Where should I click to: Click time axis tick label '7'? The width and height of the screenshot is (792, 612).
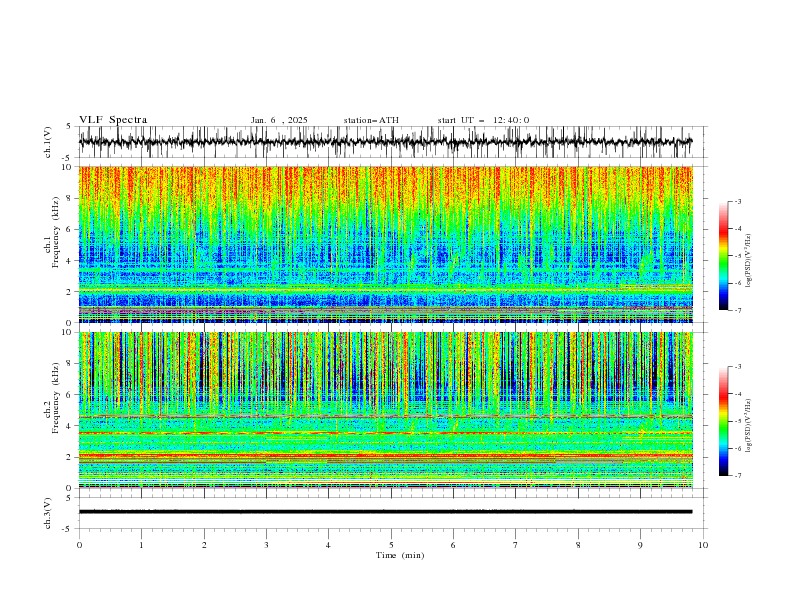tap(516, 545)
